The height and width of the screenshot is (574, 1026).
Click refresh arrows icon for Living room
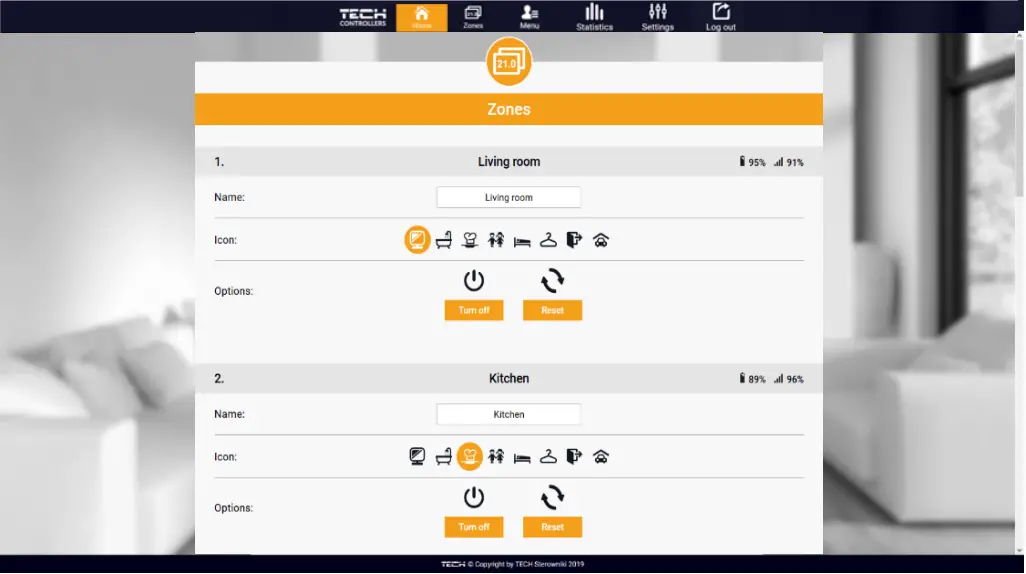point(552,281)
